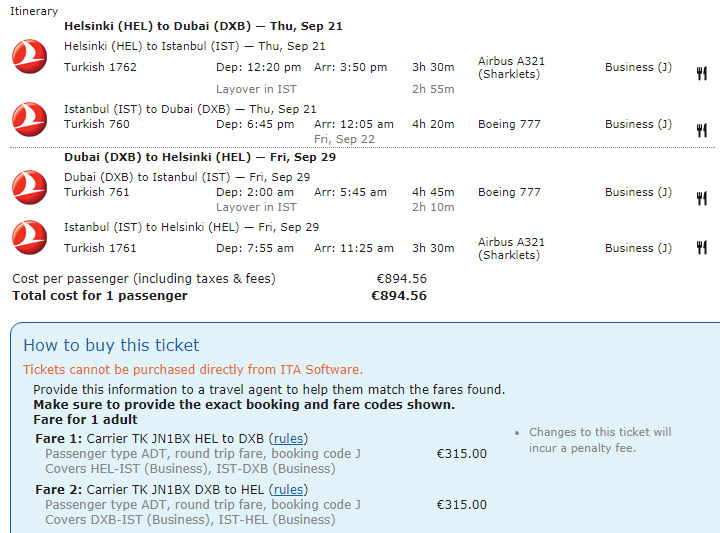Select the Helsinki to Dubai outbound heading
This screenshot has height=533, width=720.
[x=203, y=26]
